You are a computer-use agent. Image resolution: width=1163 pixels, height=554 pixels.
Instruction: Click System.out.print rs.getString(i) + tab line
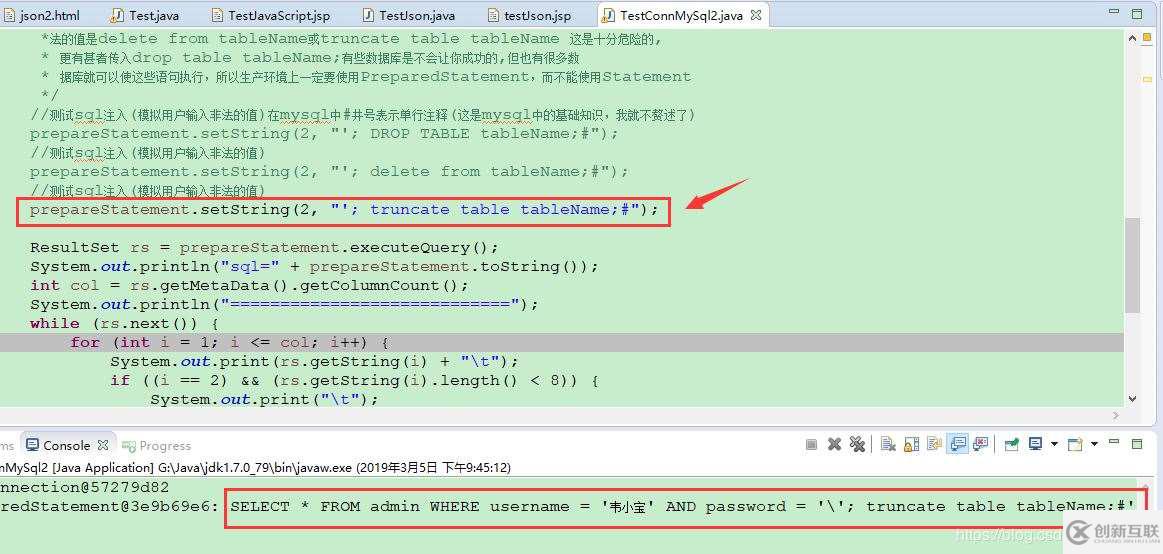pos(314,361)
